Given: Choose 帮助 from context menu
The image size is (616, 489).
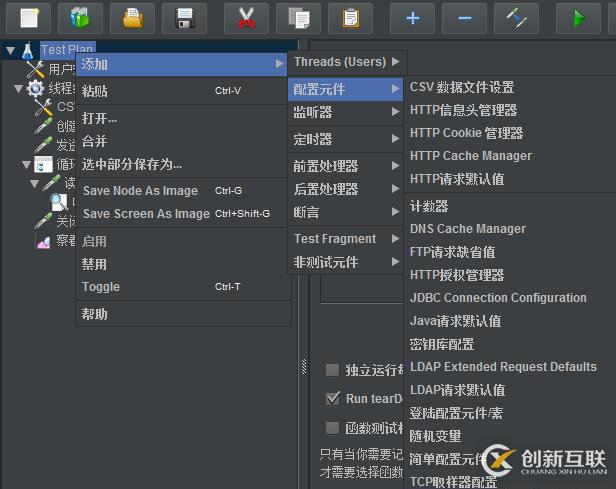Looking at the screenshot, I should tap(183, 314).
